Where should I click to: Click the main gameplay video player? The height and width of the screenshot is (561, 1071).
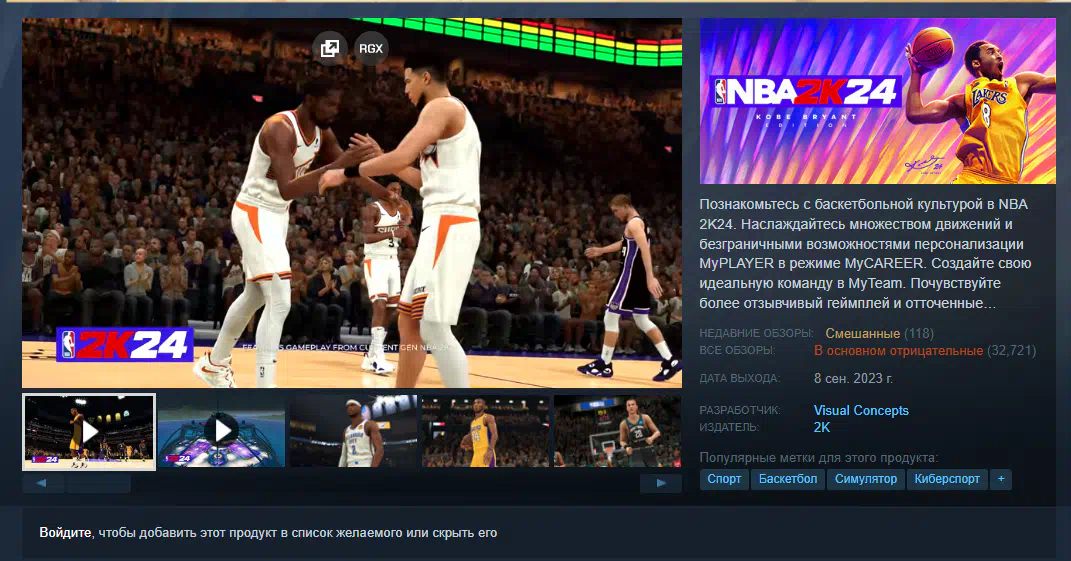tap(352, 203)
